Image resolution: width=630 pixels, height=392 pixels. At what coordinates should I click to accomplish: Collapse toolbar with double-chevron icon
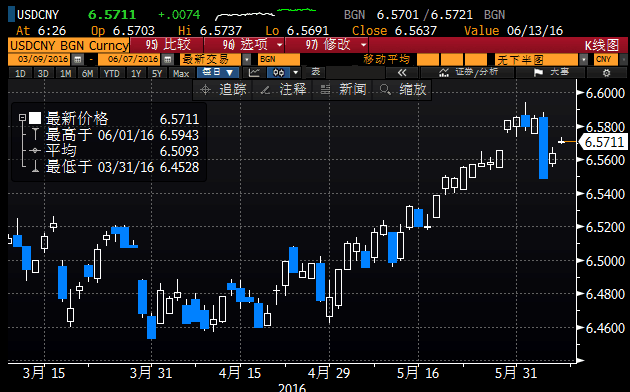pos(402,73)
